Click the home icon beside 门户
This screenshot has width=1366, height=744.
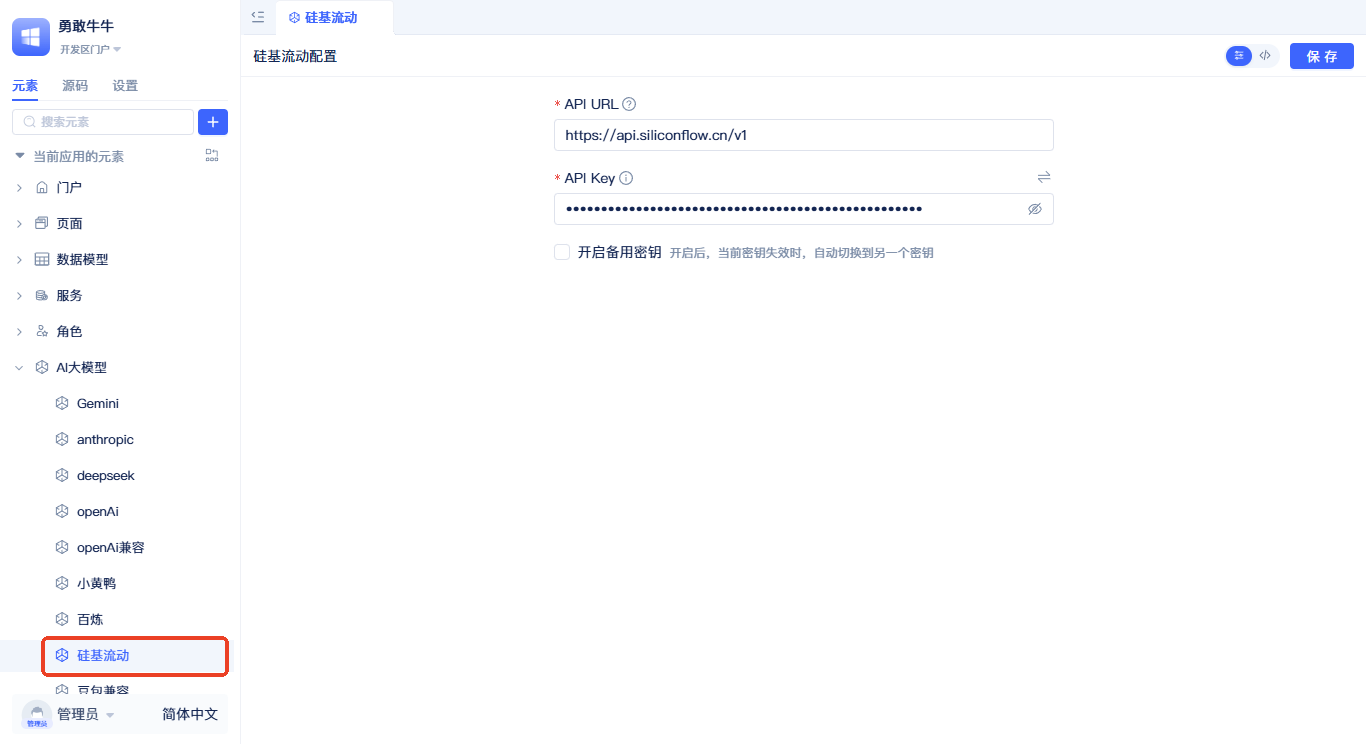[x=42, y=187]
